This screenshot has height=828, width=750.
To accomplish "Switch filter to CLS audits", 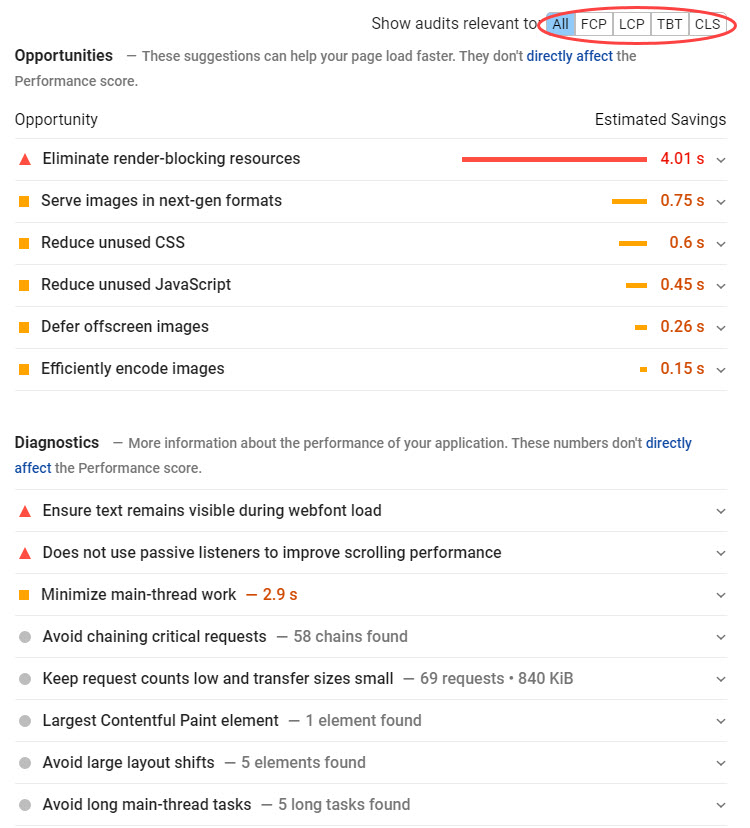I will tap(707, 24).
